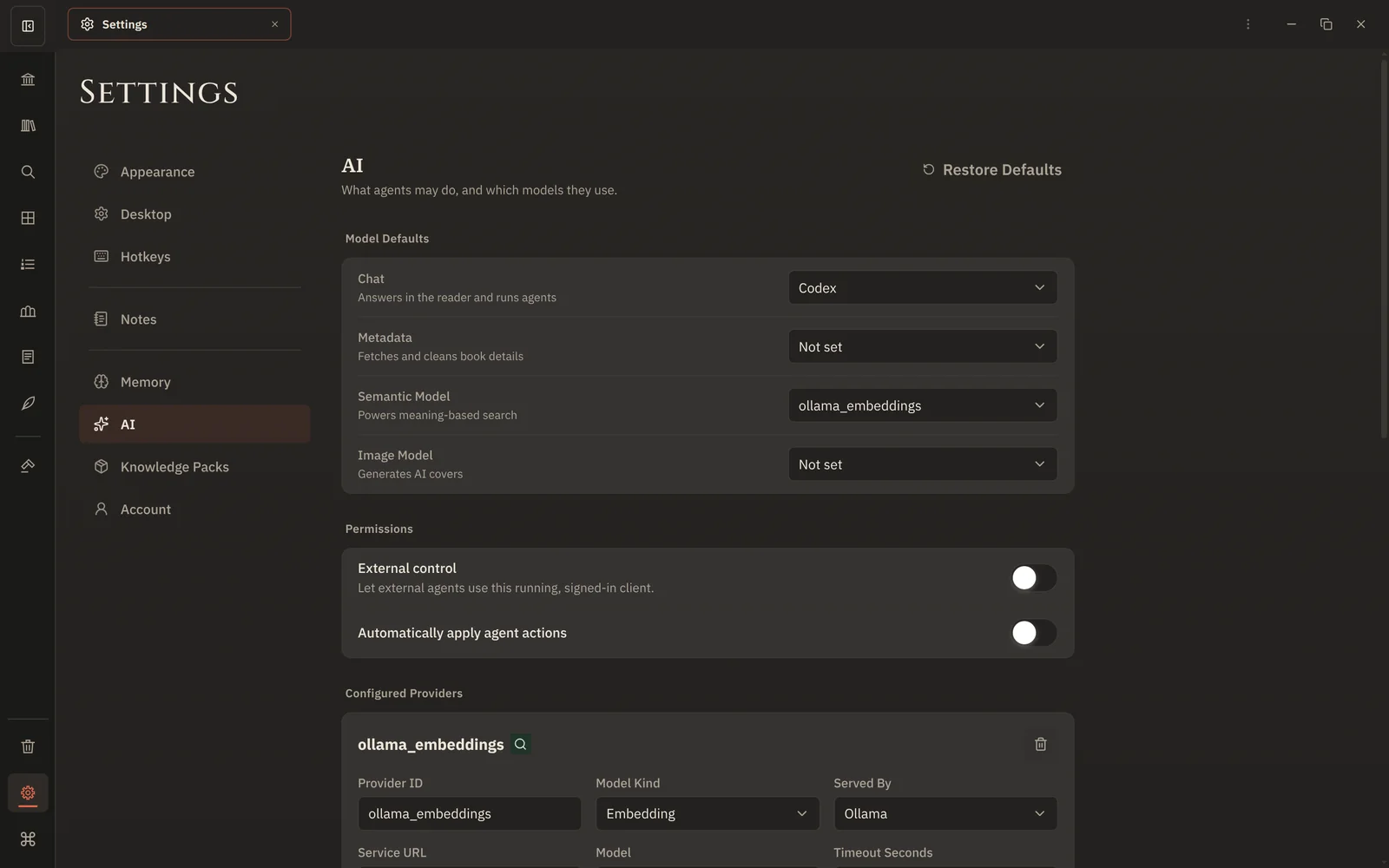Open the gavel icon in left rail
This screenshot has width=1389, height=868.
pyautogui.click(x=28, y=466)
